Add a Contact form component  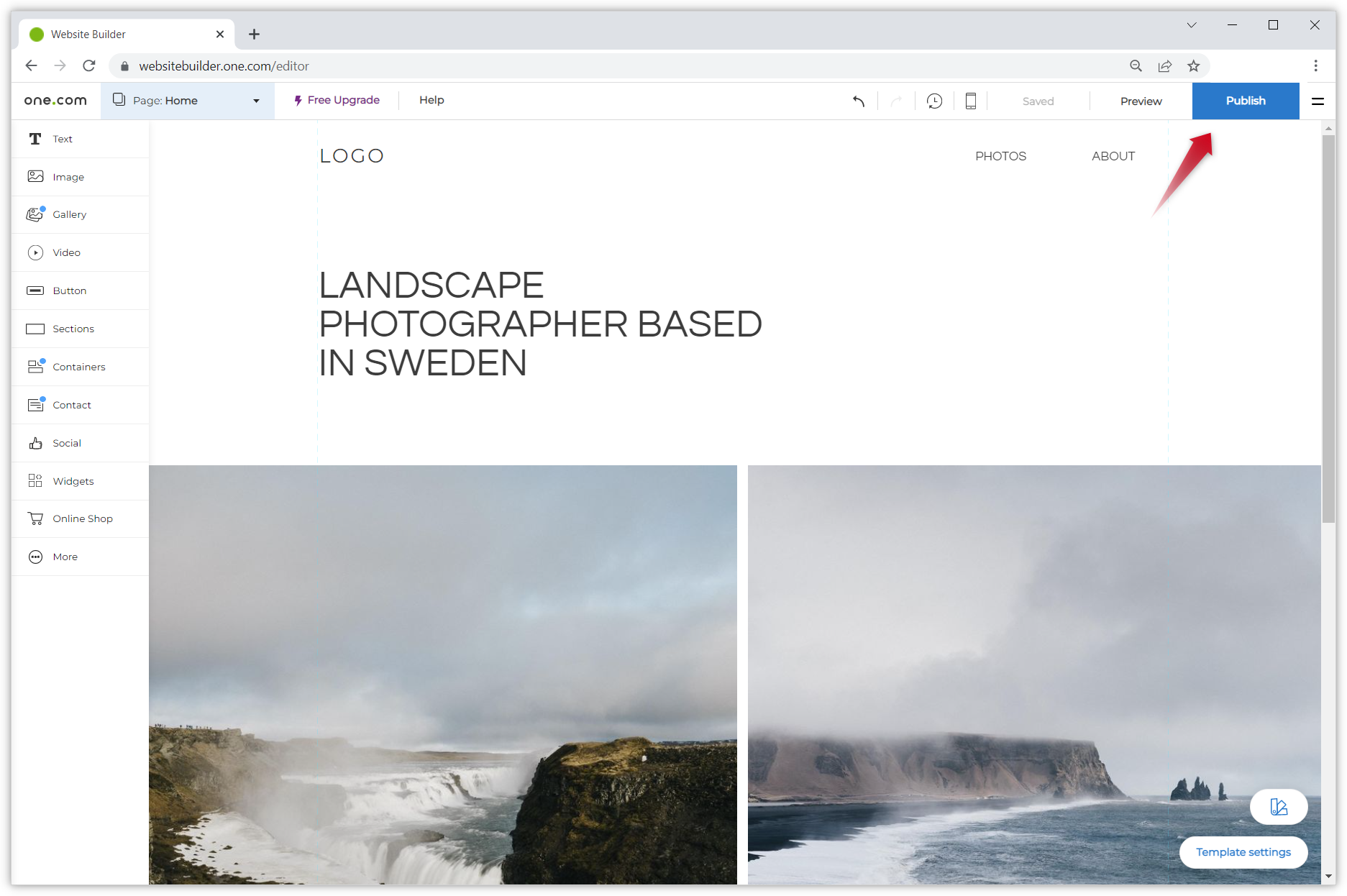80,405
